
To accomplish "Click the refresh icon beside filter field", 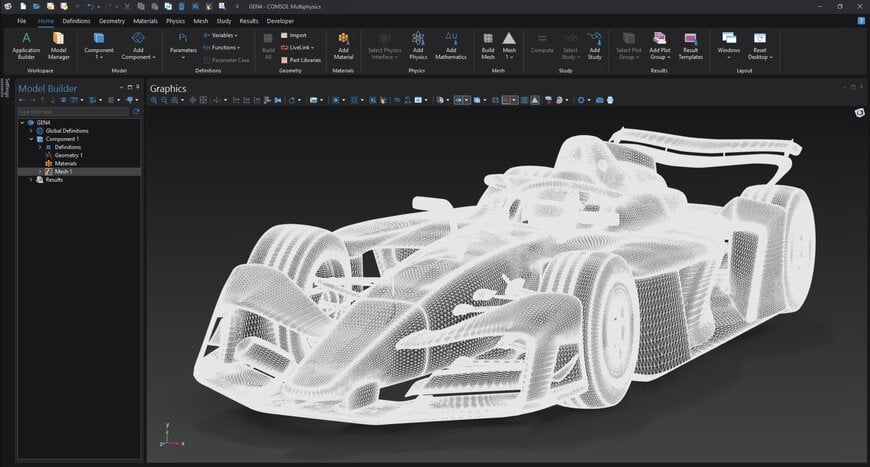I will 136,111.
